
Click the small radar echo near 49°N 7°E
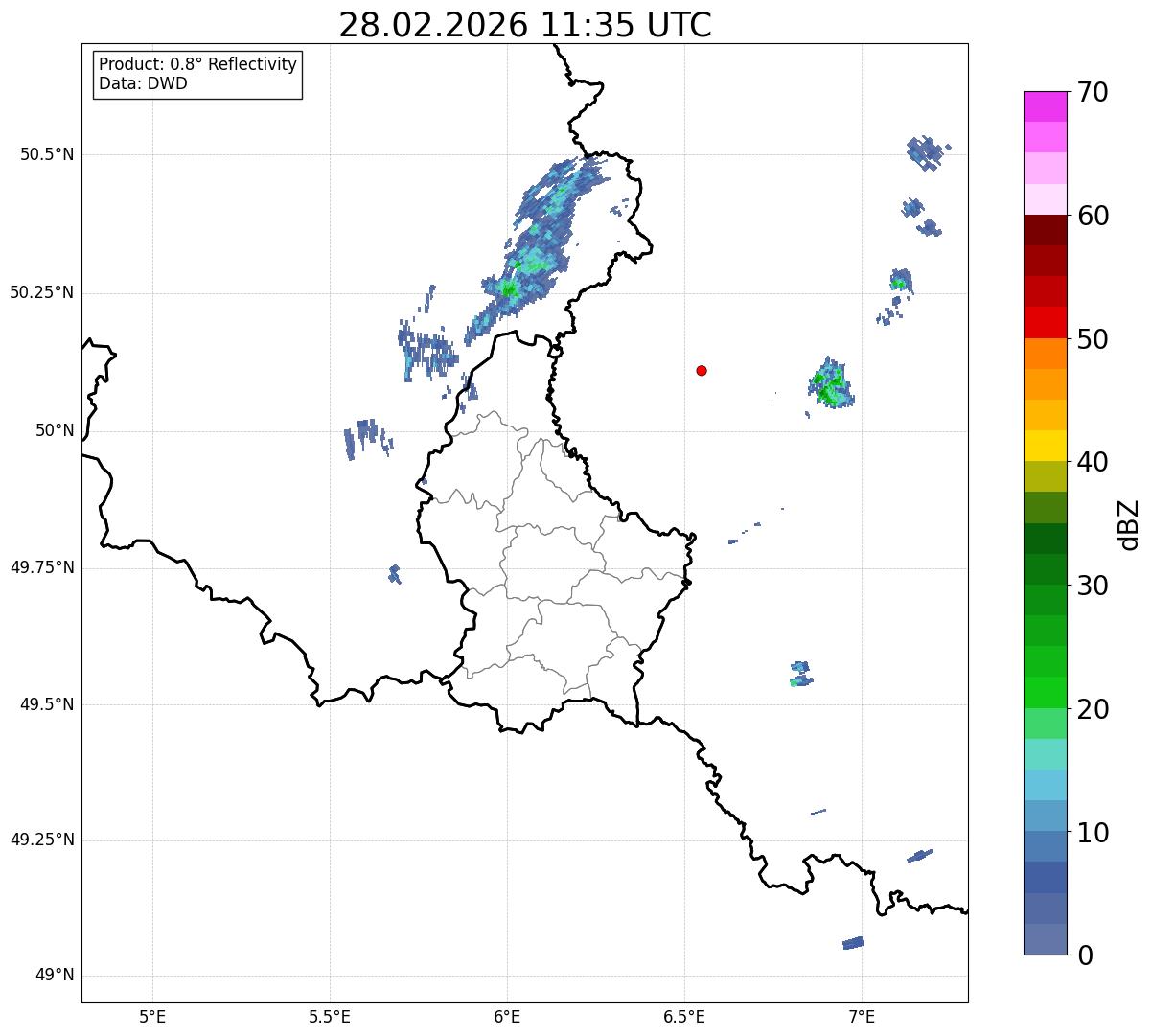coord(853,943)
